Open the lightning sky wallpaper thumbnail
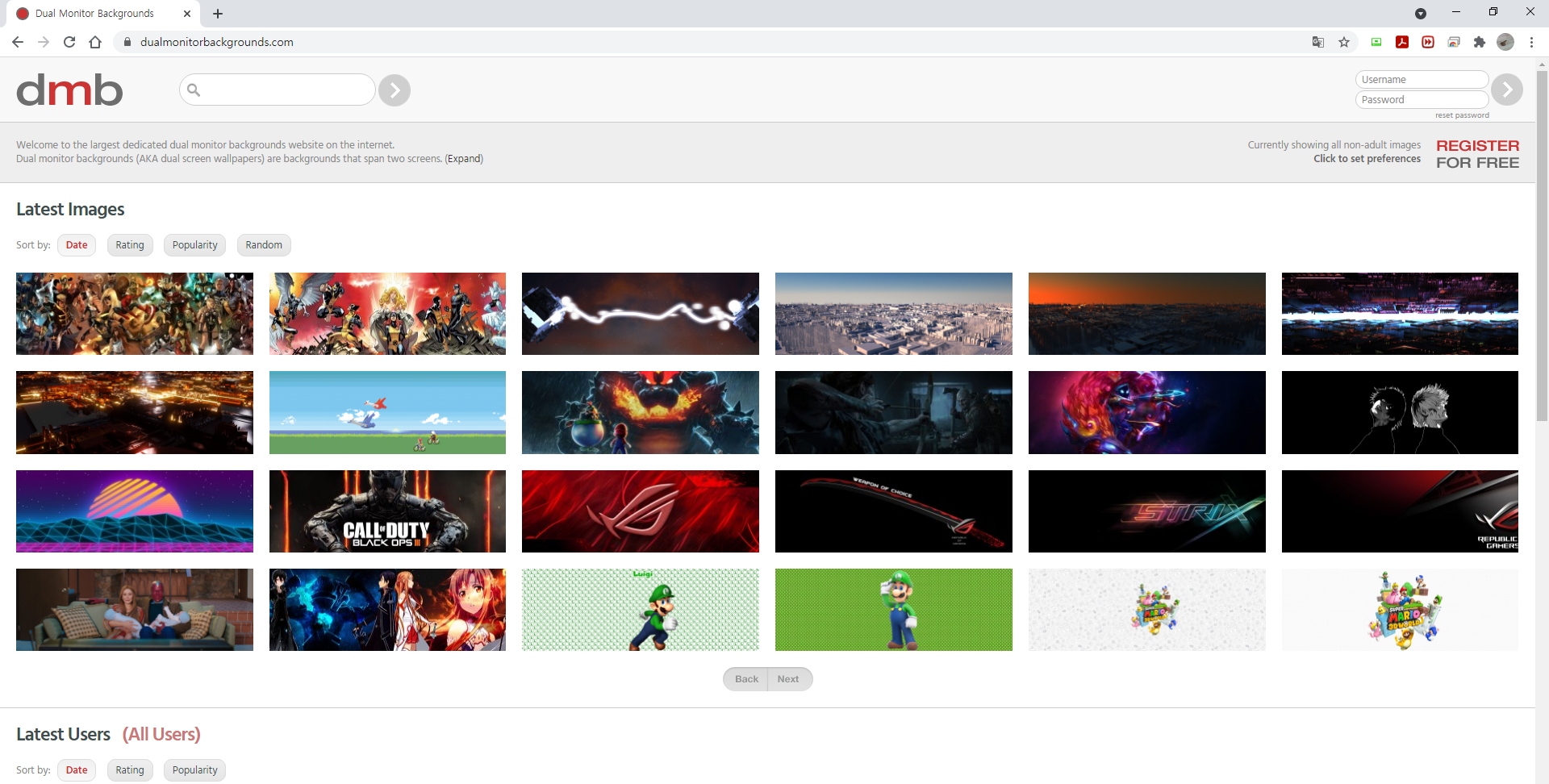The height and width of the screenshot is (784, 1549). tap(641, 314)
